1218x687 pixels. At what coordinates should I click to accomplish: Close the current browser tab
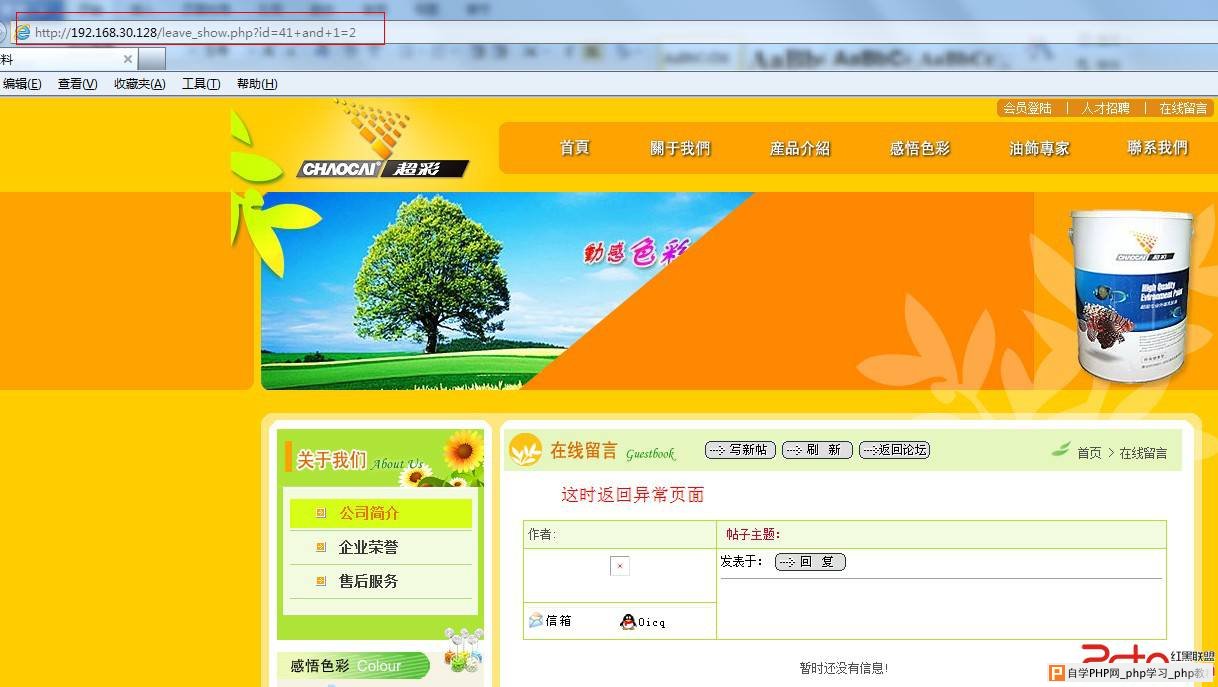[x=127, y=59]
